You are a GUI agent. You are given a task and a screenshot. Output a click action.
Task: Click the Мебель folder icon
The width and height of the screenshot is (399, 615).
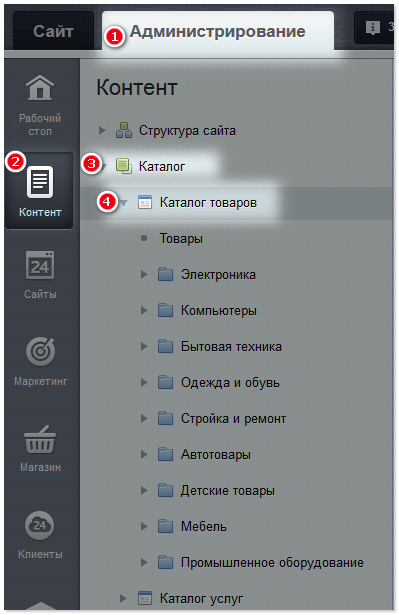(x=166, y=526)
